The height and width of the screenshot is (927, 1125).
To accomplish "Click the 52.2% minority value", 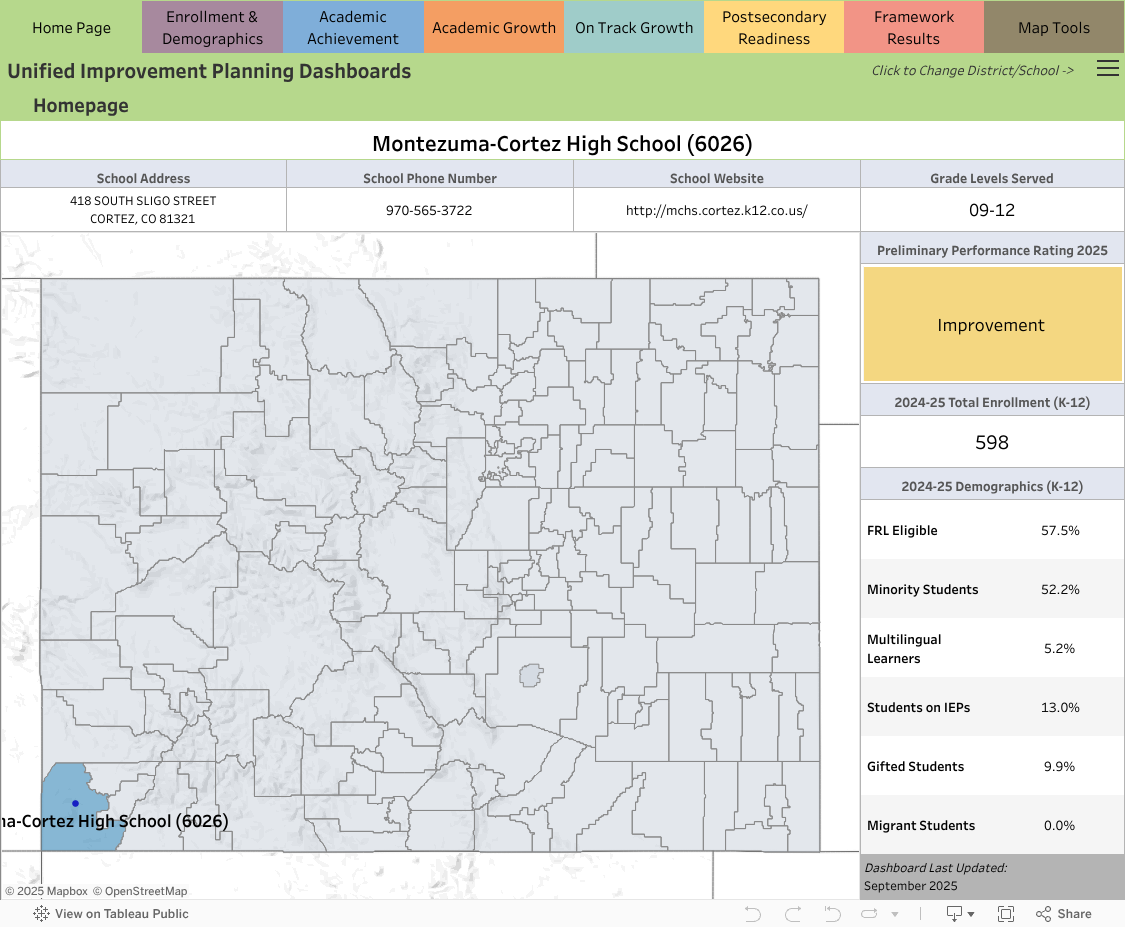I will pyautogui.click(x=1060, y=589).
